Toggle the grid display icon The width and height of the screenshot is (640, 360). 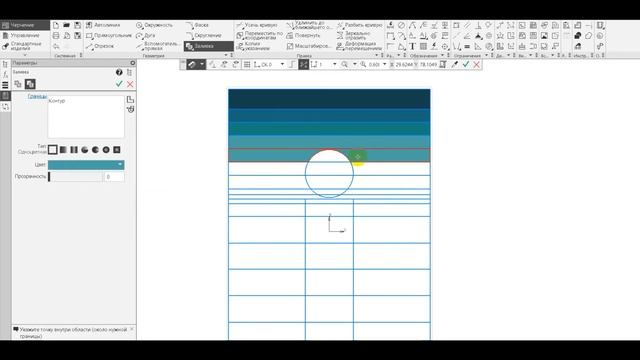247,64
